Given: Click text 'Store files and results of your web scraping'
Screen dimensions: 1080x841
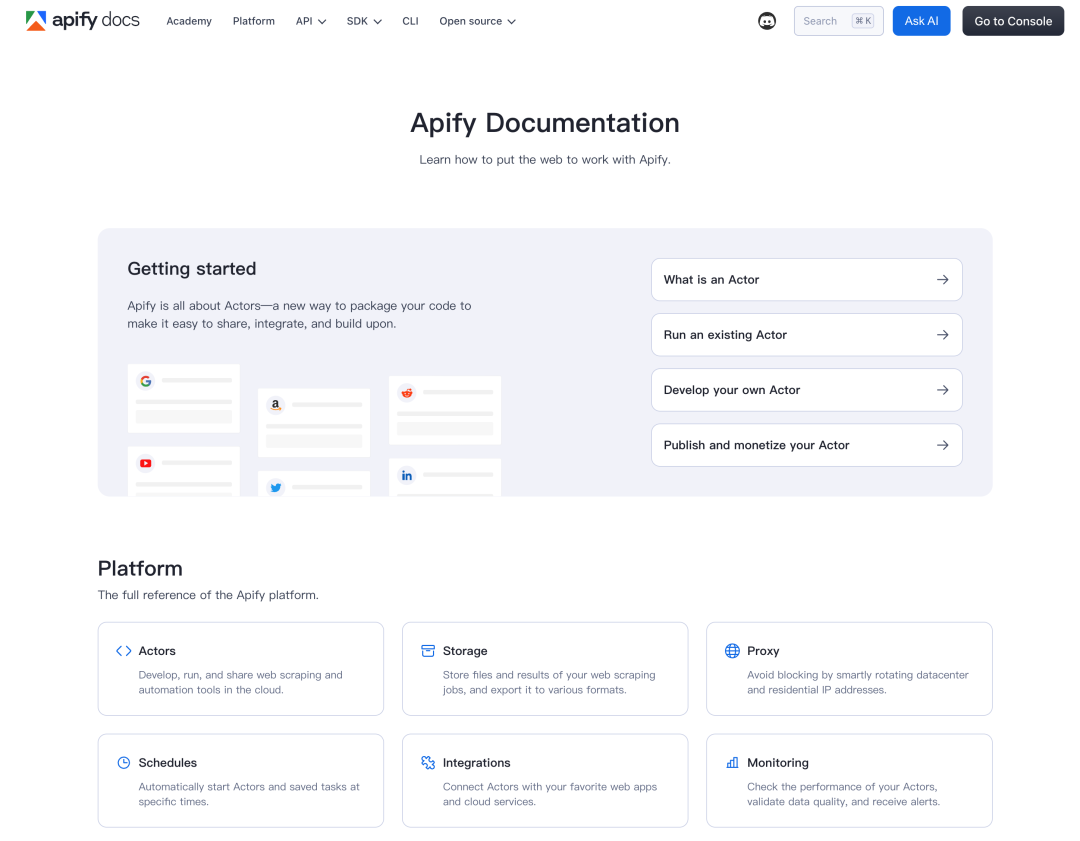Looking at the screenshot, I should (x=549, y=675).
